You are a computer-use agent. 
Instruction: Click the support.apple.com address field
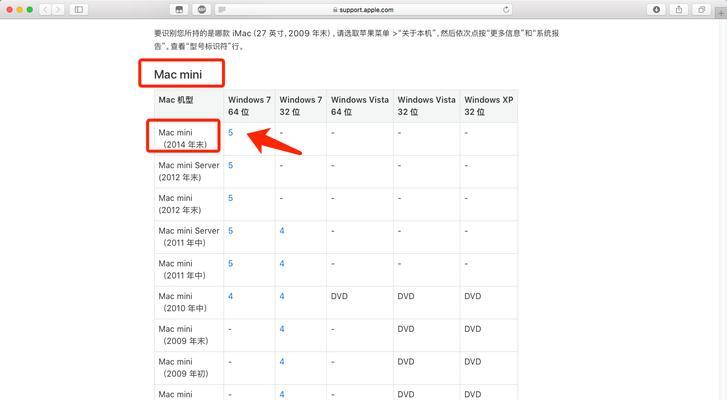pyautogui.click(x=364, y=9)
